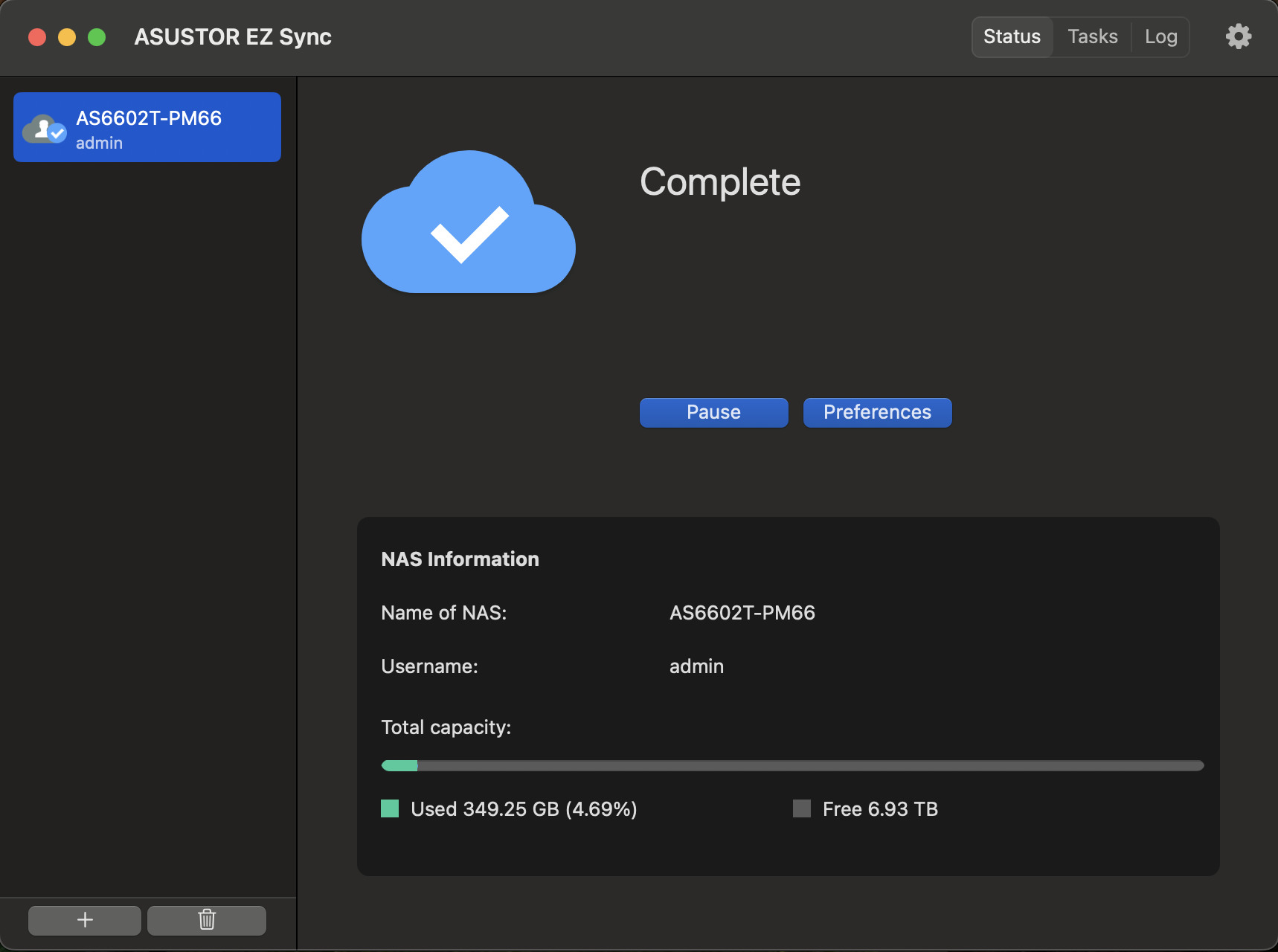Screen dimensions: 1278x952
Task: Minimize the window with yellow button
Action: pos(67,37)
